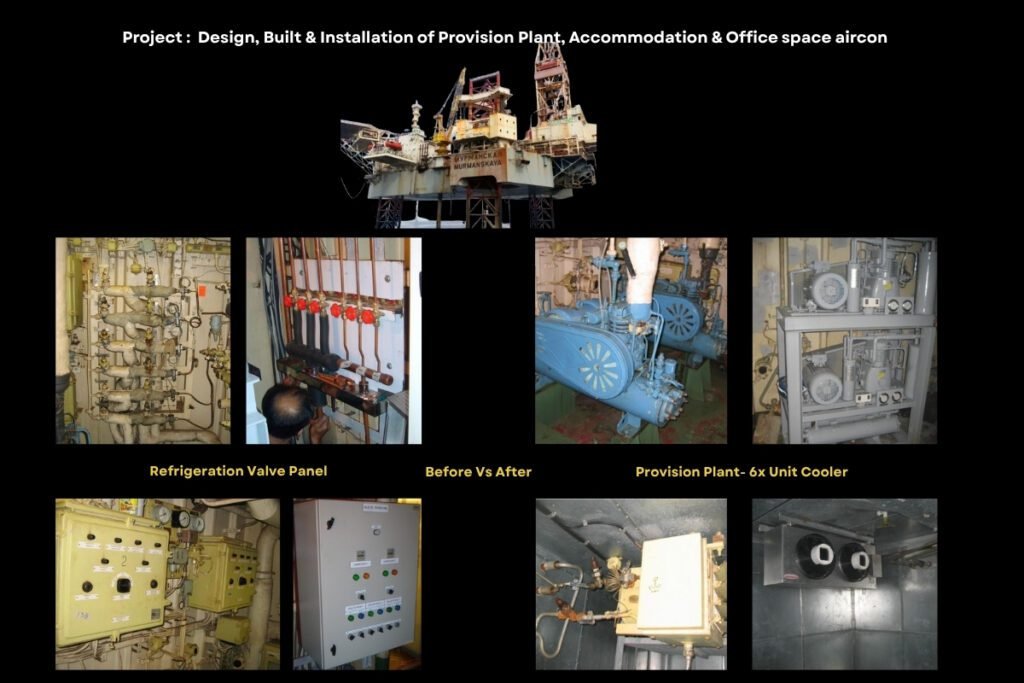Open the old yellow control panel photo

(167, 583)
